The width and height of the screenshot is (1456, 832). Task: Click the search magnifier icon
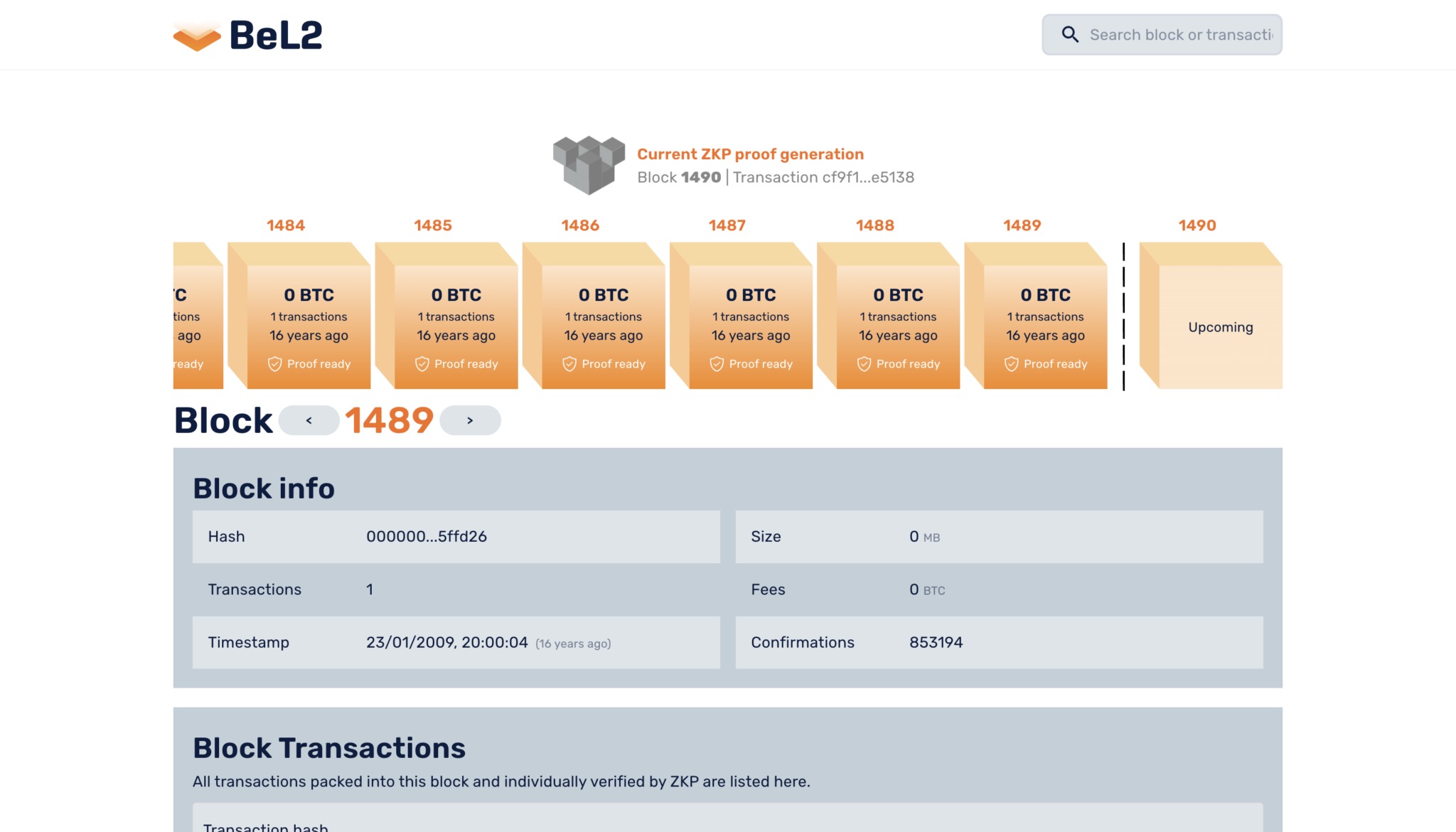click(1070, 34)
